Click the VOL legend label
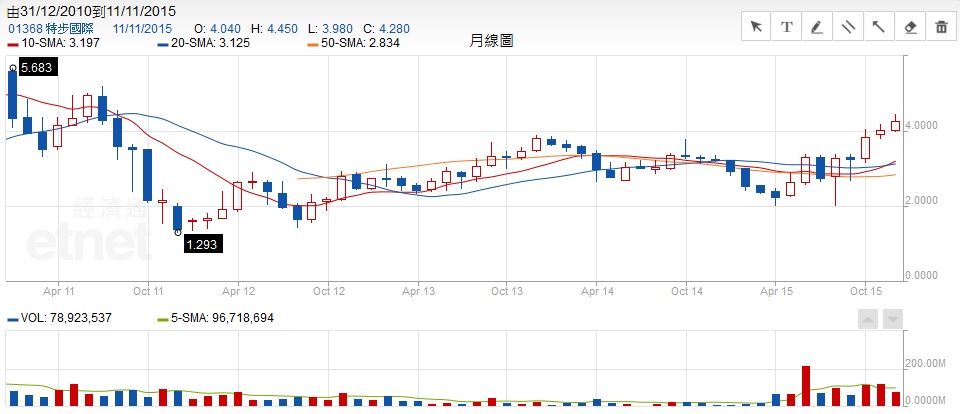 pyautogui.click(x=70, y=318)
